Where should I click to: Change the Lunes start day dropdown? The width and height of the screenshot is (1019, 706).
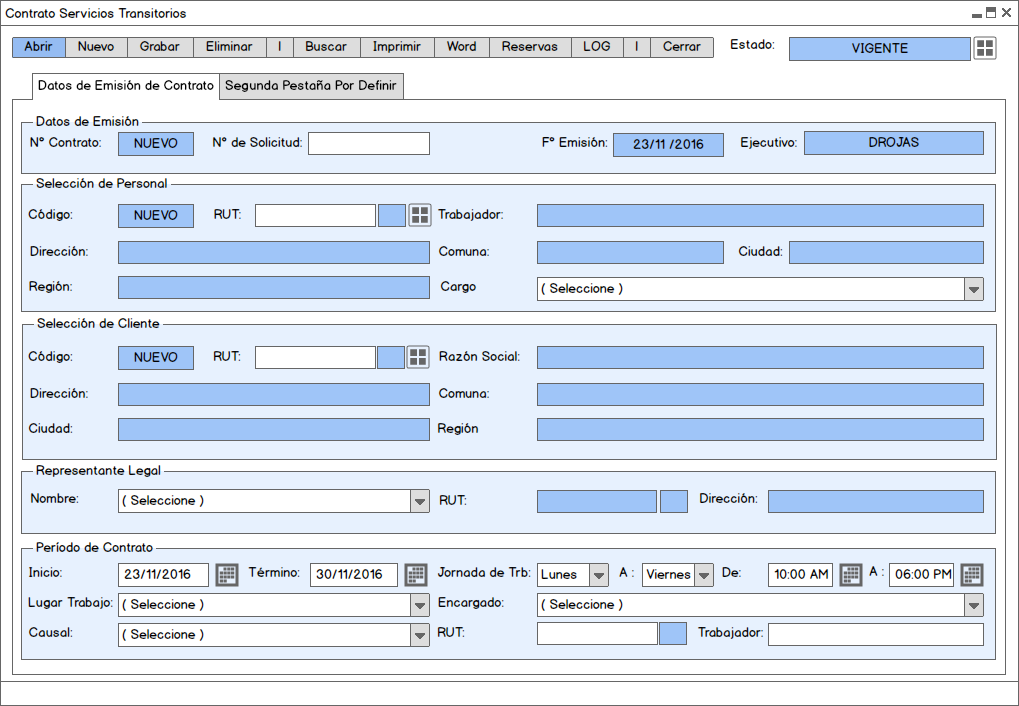[x=598, y=575]
